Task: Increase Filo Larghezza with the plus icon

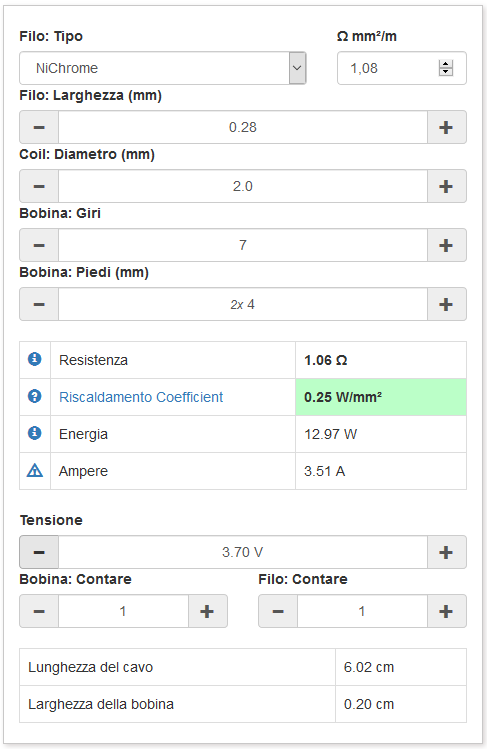Action: (446, 127)
